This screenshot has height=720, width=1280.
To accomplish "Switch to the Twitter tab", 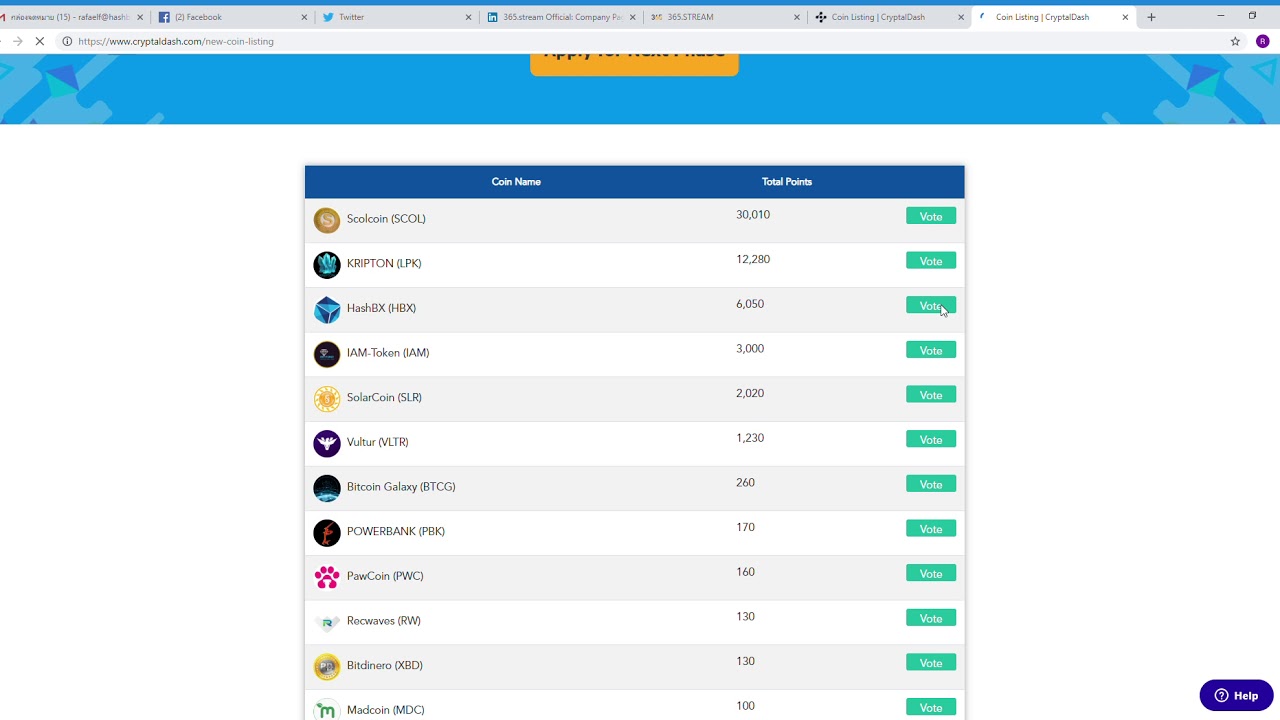I will tap(397, 17).
